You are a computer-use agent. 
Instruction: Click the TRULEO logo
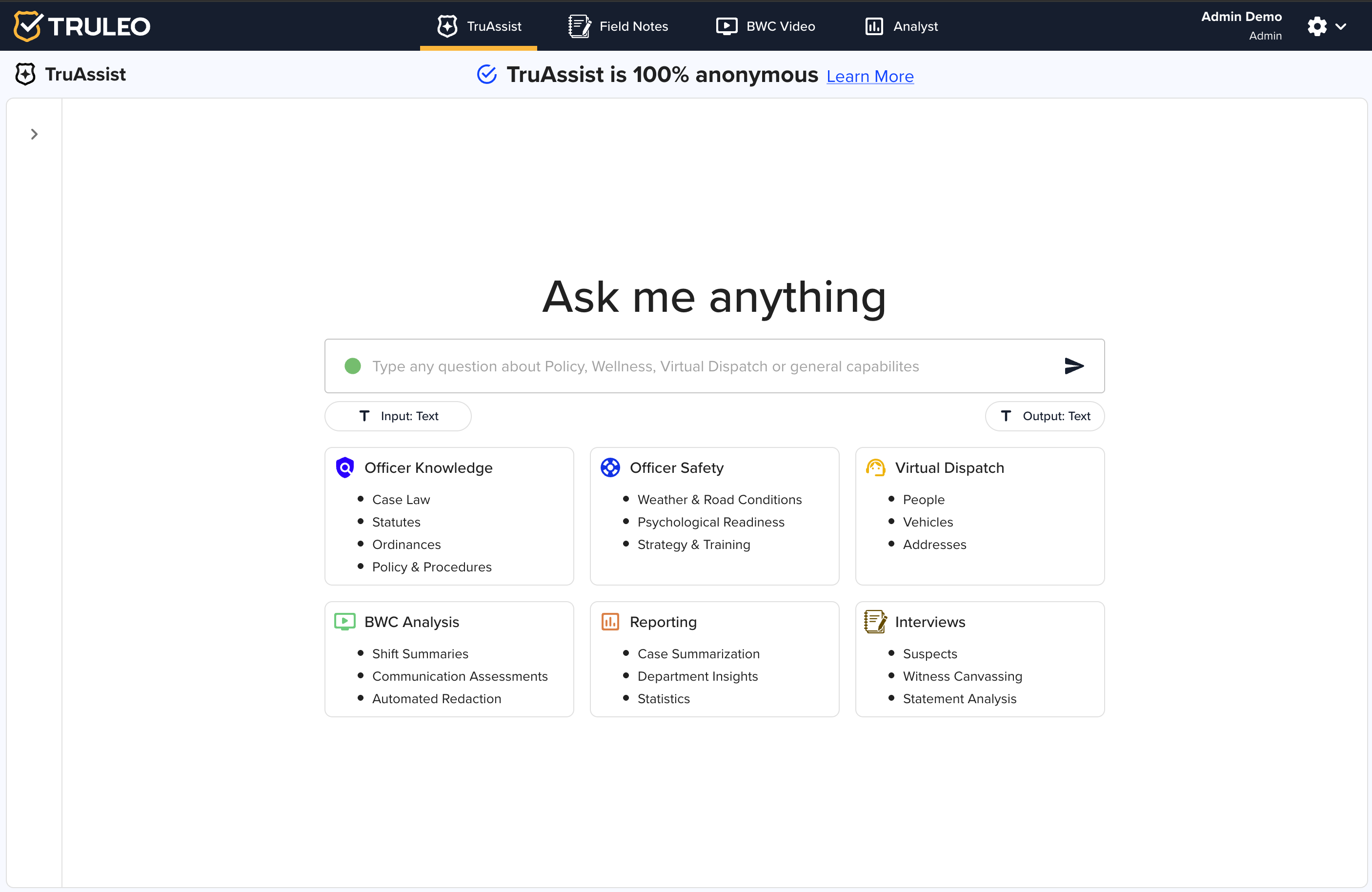pyautogui.click(x=82, y=26)
